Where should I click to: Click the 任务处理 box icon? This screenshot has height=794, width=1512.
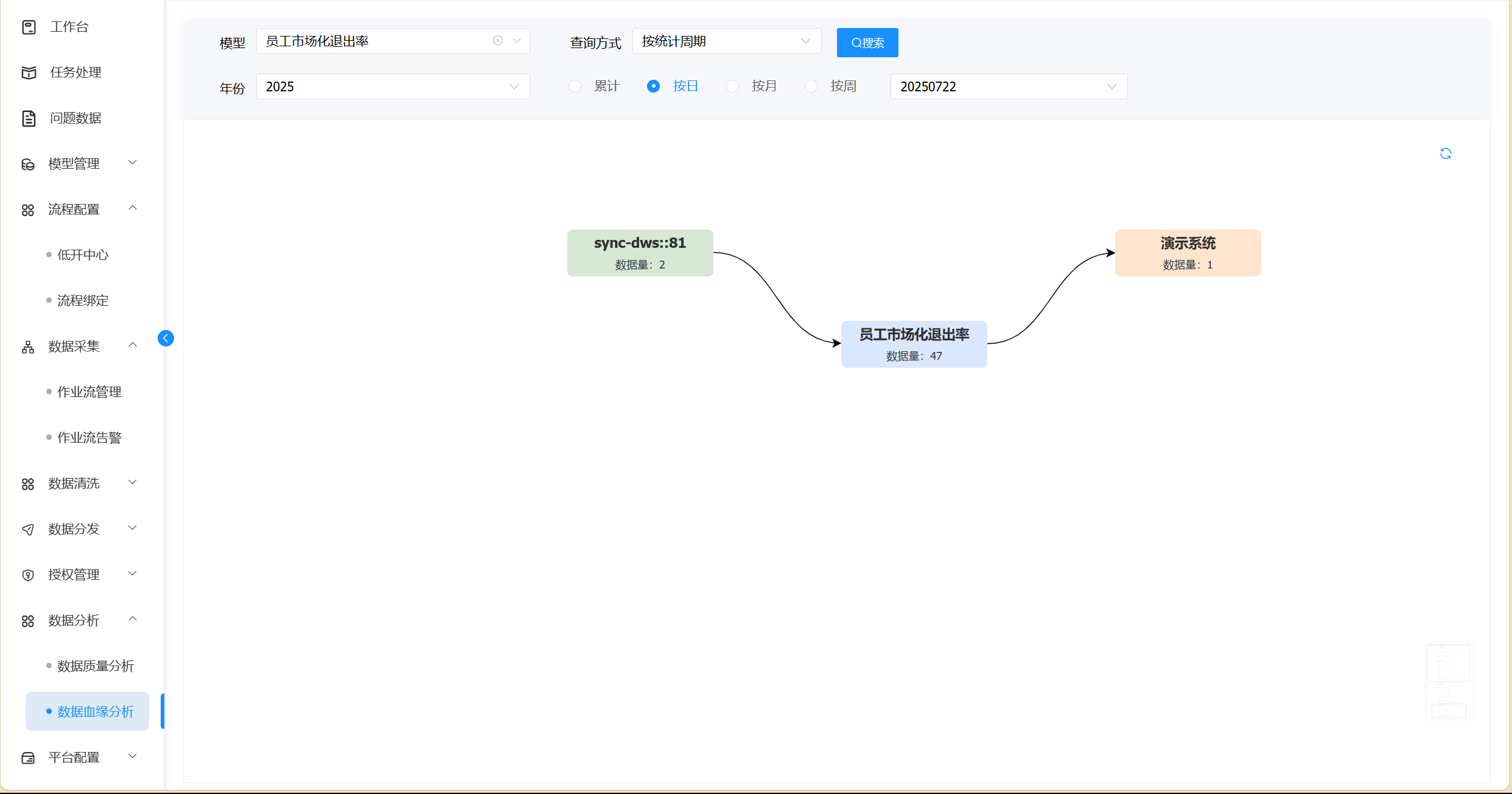pos(29,72)
